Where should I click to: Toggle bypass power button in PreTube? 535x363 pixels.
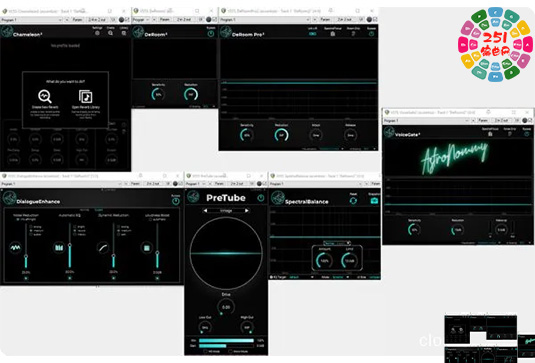click(x=261, y=198)
